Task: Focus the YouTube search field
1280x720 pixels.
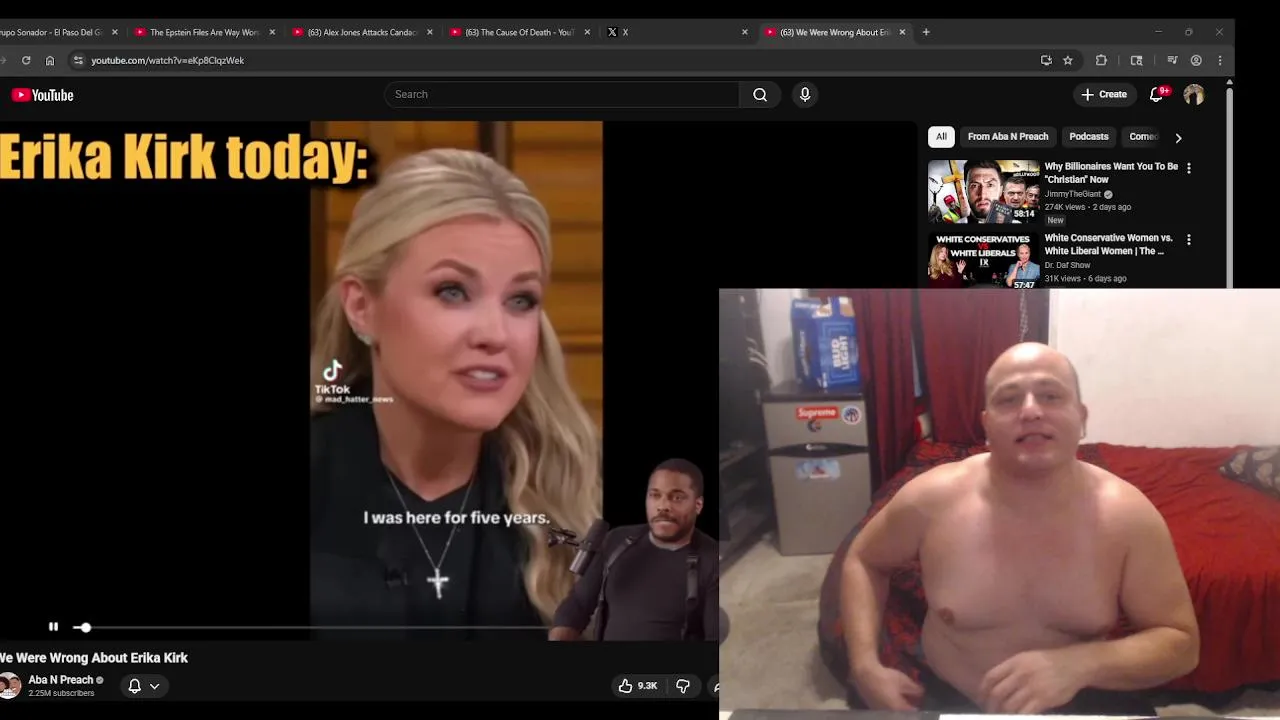Action: coord(562,94)
